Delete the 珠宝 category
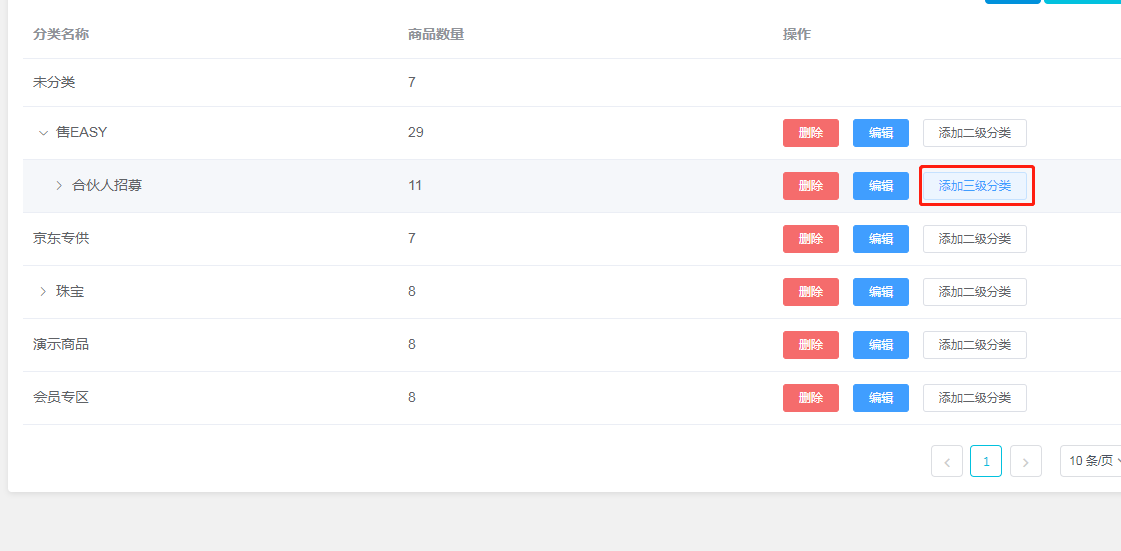This screenshot has height=551, width=1121. coord(811,292)
